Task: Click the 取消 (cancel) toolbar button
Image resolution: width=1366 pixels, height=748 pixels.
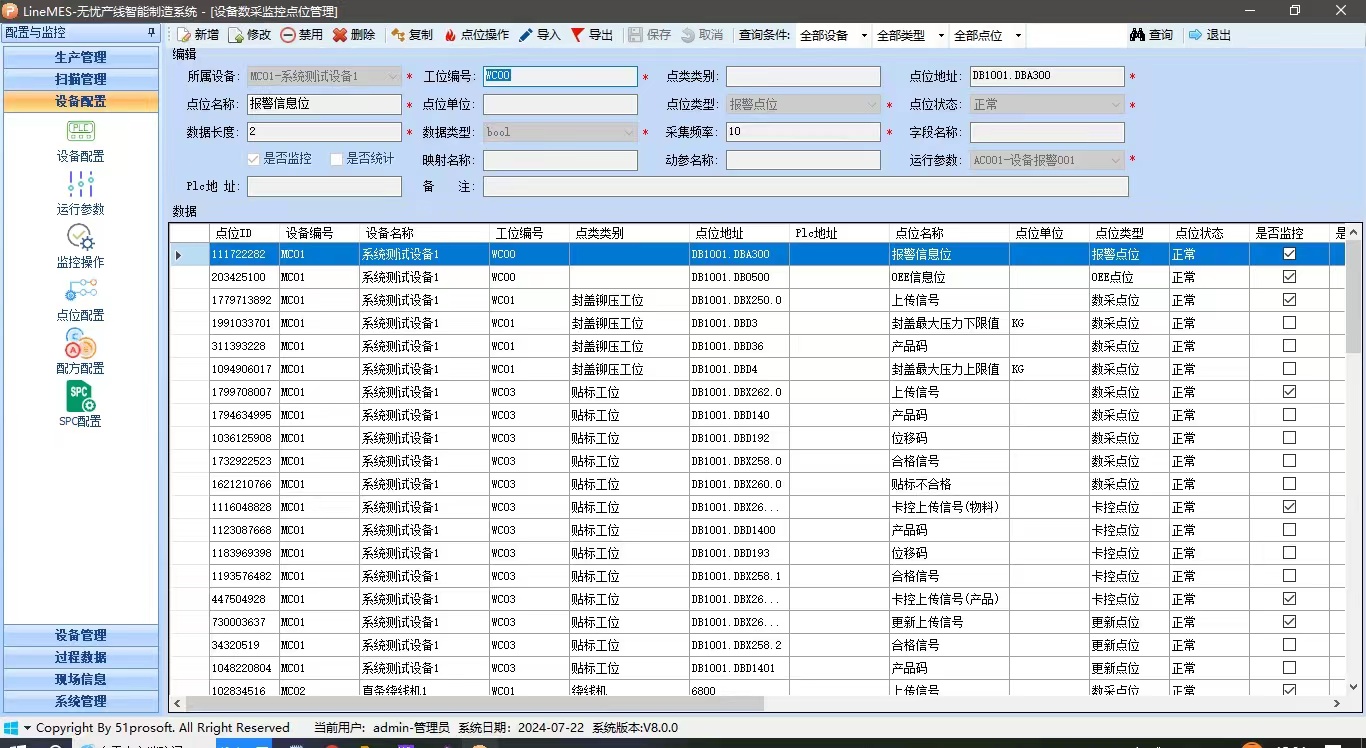Action: [702, 35]
